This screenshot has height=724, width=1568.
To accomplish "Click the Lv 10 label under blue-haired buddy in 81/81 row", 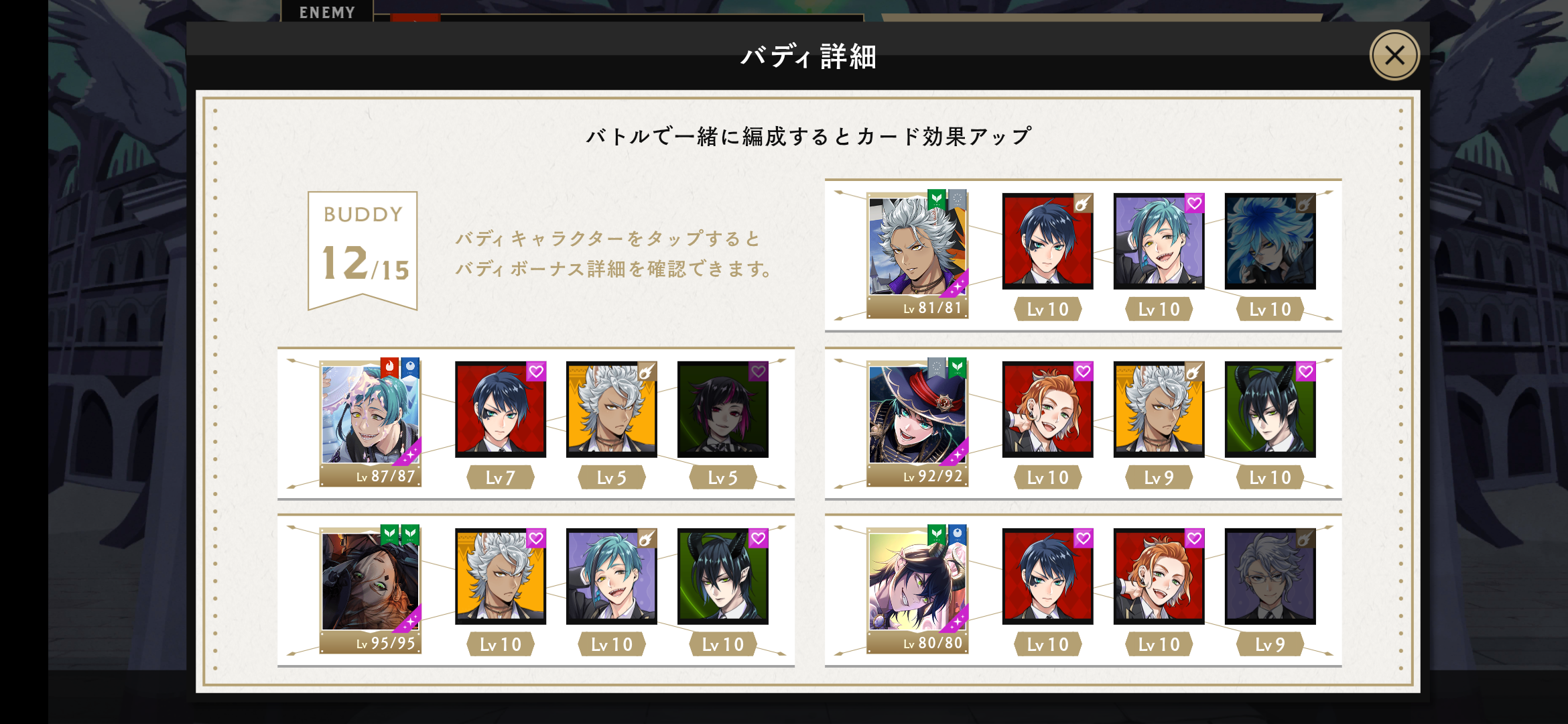I will (x=1047, y=309).
